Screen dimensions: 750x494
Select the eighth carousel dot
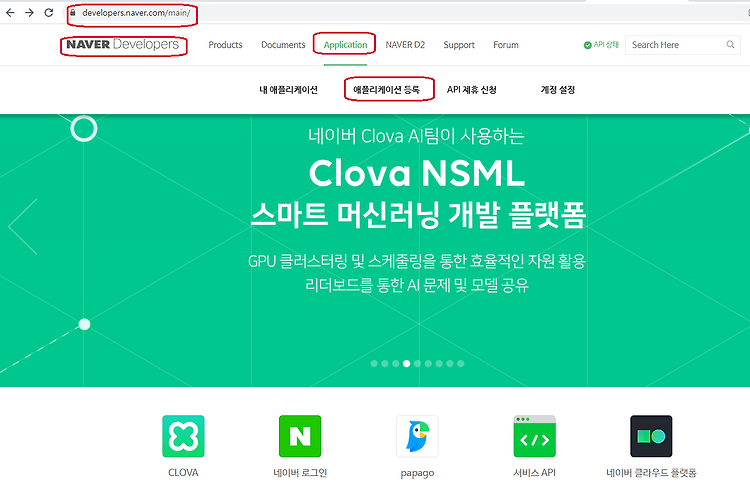click(450, 363)
